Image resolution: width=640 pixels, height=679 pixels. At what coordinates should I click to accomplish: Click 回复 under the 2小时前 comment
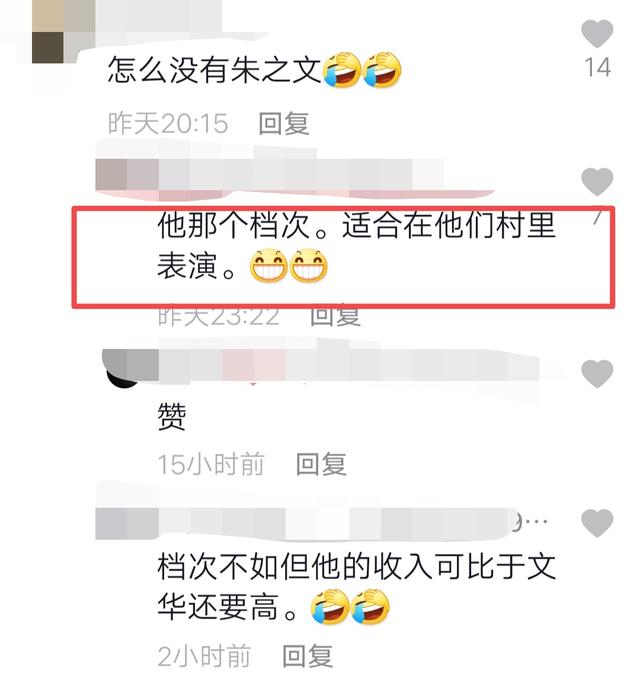click(x=307, y=656)
